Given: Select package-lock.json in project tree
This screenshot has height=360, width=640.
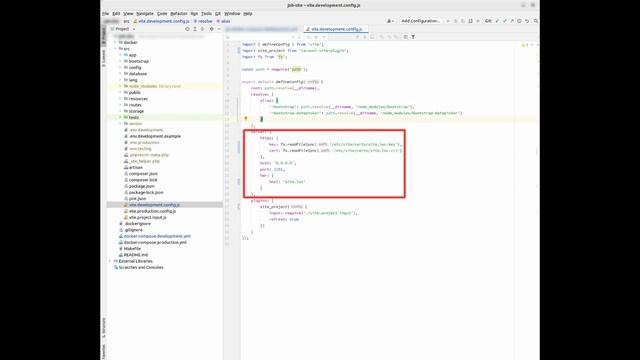Looking at the screenshot, I should click(146, 192).
